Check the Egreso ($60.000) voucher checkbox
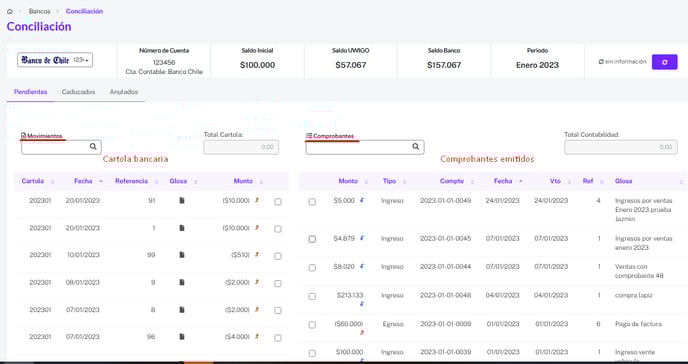The width and height of the screenshot is (688, 364). pyautogui.click(x=312, y=325)
